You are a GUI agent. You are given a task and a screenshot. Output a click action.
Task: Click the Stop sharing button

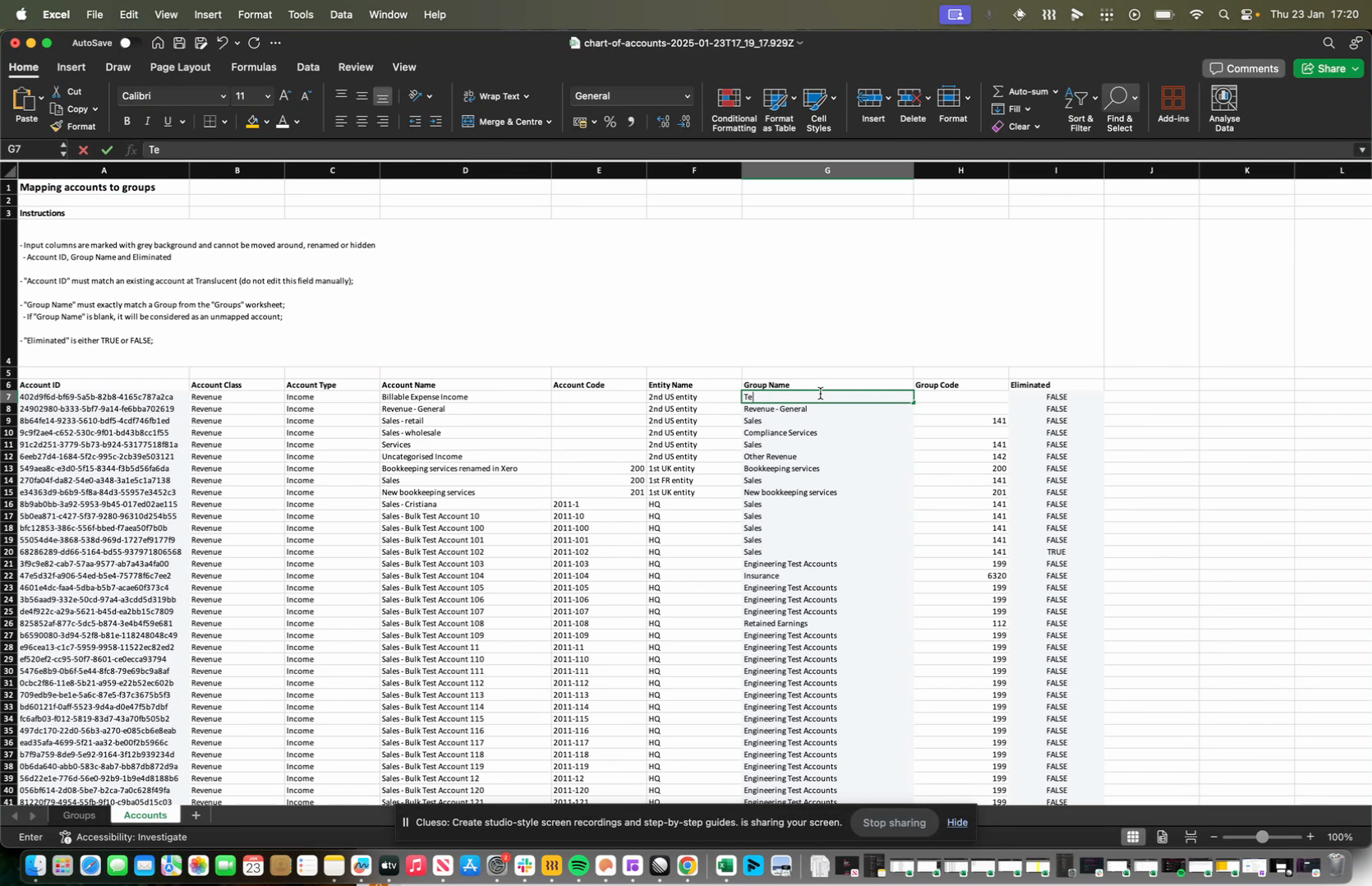(894, 823)
